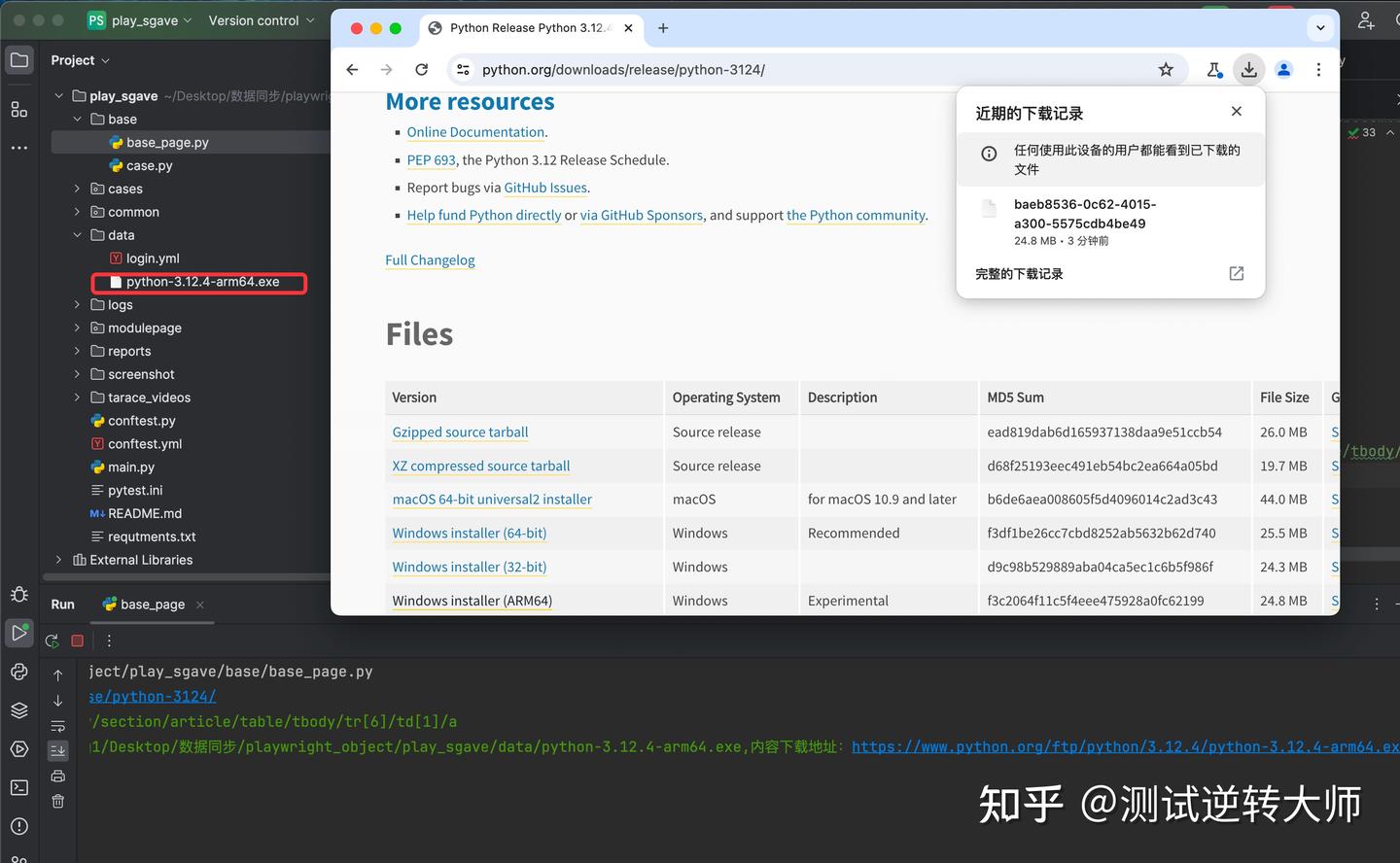Open the Terminal tool window
The image size is (1400, 863).
tap(19, 776)
